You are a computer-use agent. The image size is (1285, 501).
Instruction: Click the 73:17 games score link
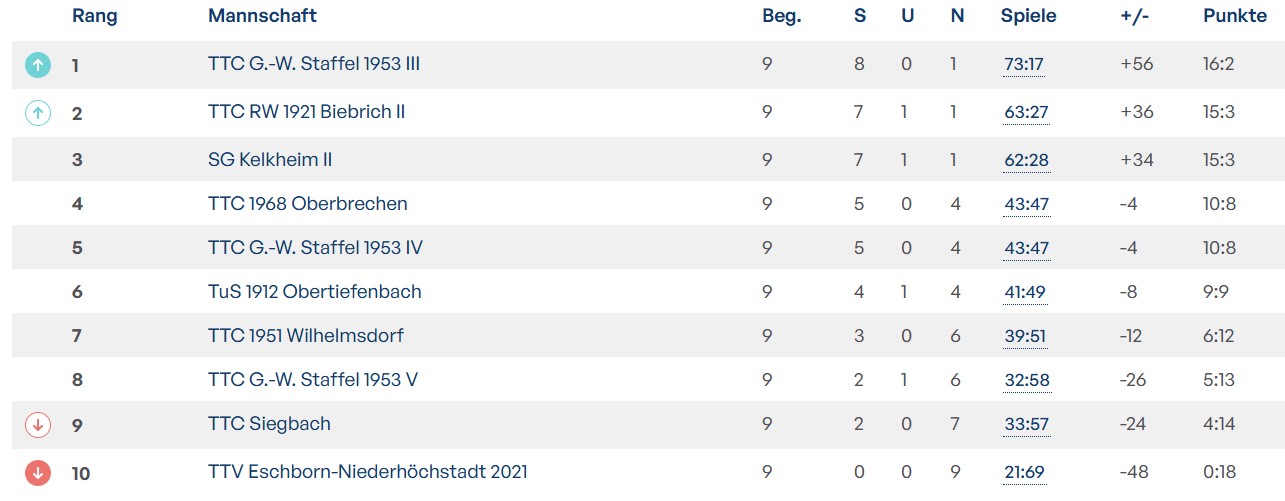coord(1024,65)
